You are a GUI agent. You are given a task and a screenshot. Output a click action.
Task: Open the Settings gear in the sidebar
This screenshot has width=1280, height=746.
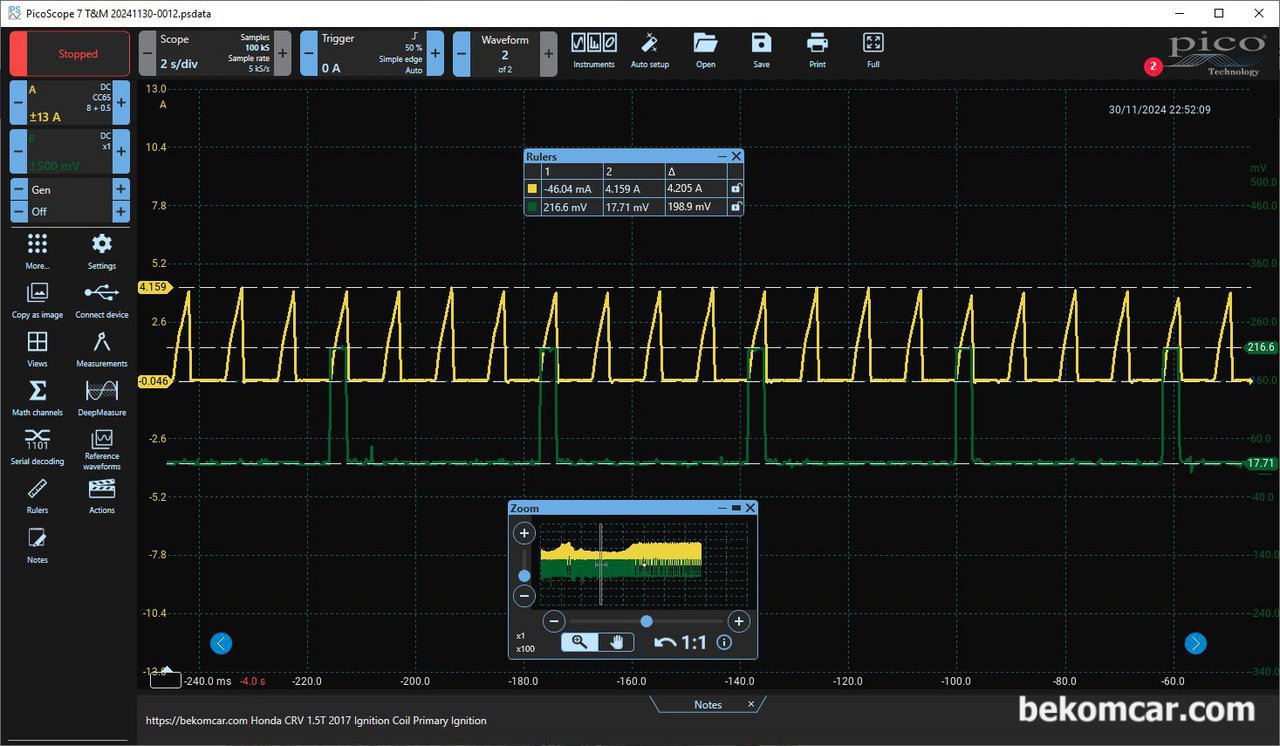point(102,251)
